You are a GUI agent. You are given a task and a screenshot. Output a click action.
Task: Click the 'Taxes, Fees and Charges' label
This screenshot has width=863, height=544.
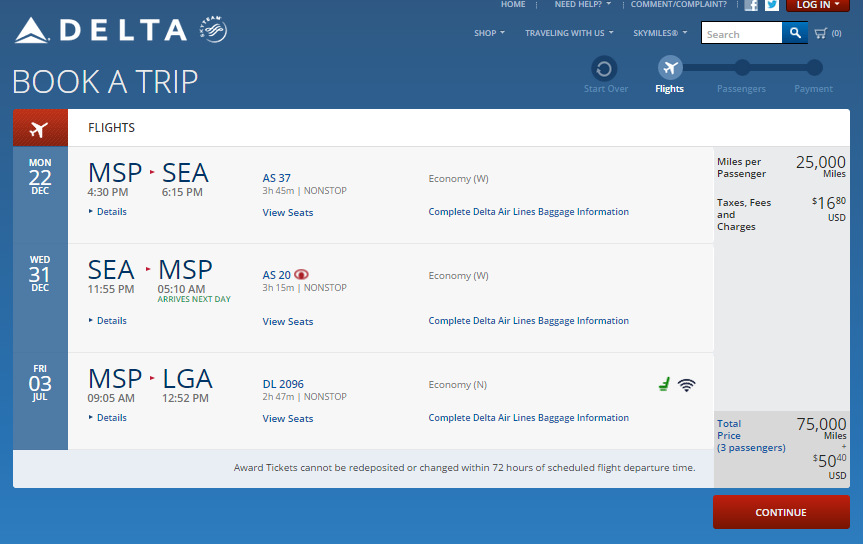pyautogui.click(x=744, y=214)
